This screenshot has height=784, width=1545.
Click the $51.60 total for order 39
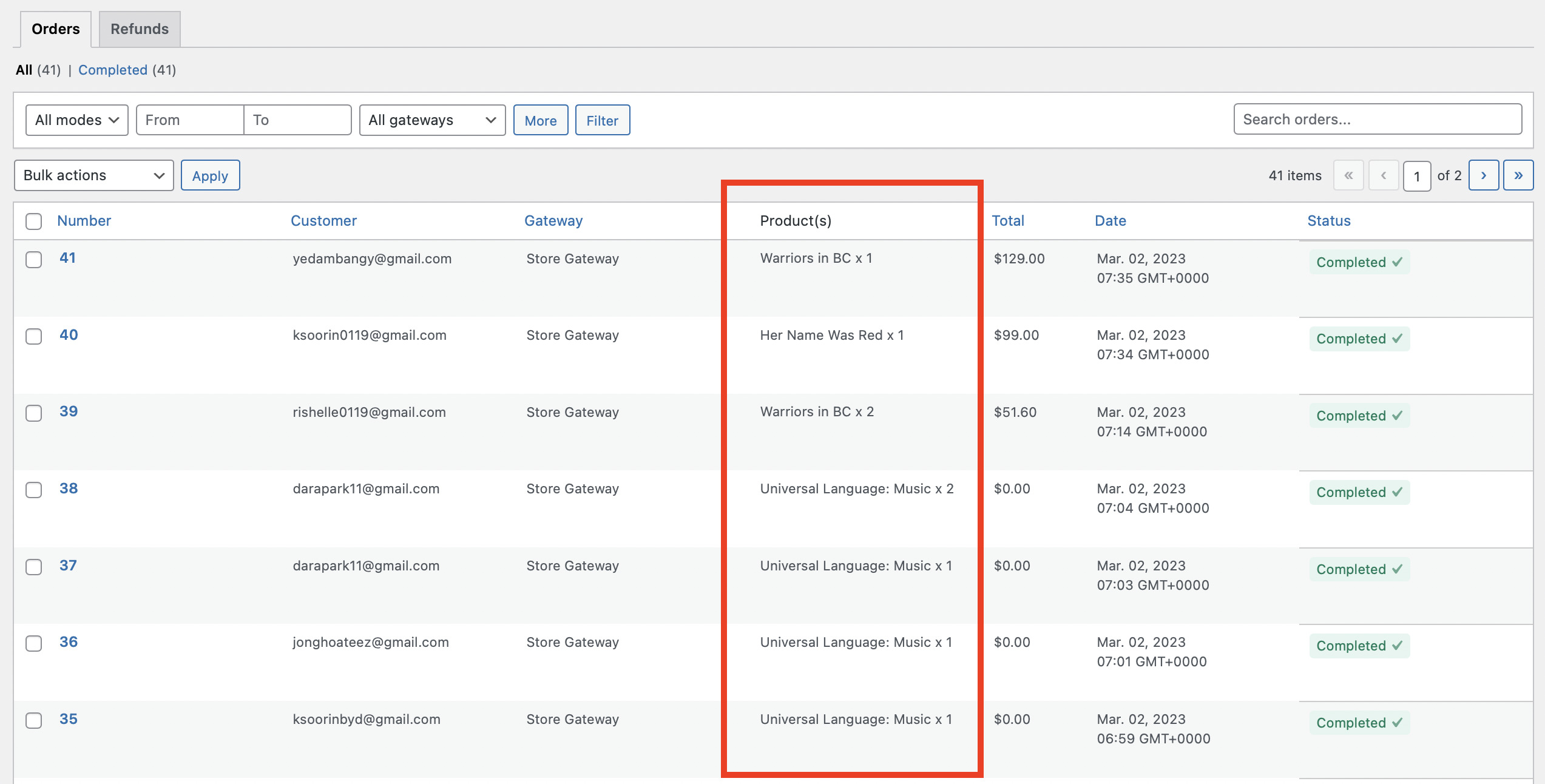coord(1015,412)
